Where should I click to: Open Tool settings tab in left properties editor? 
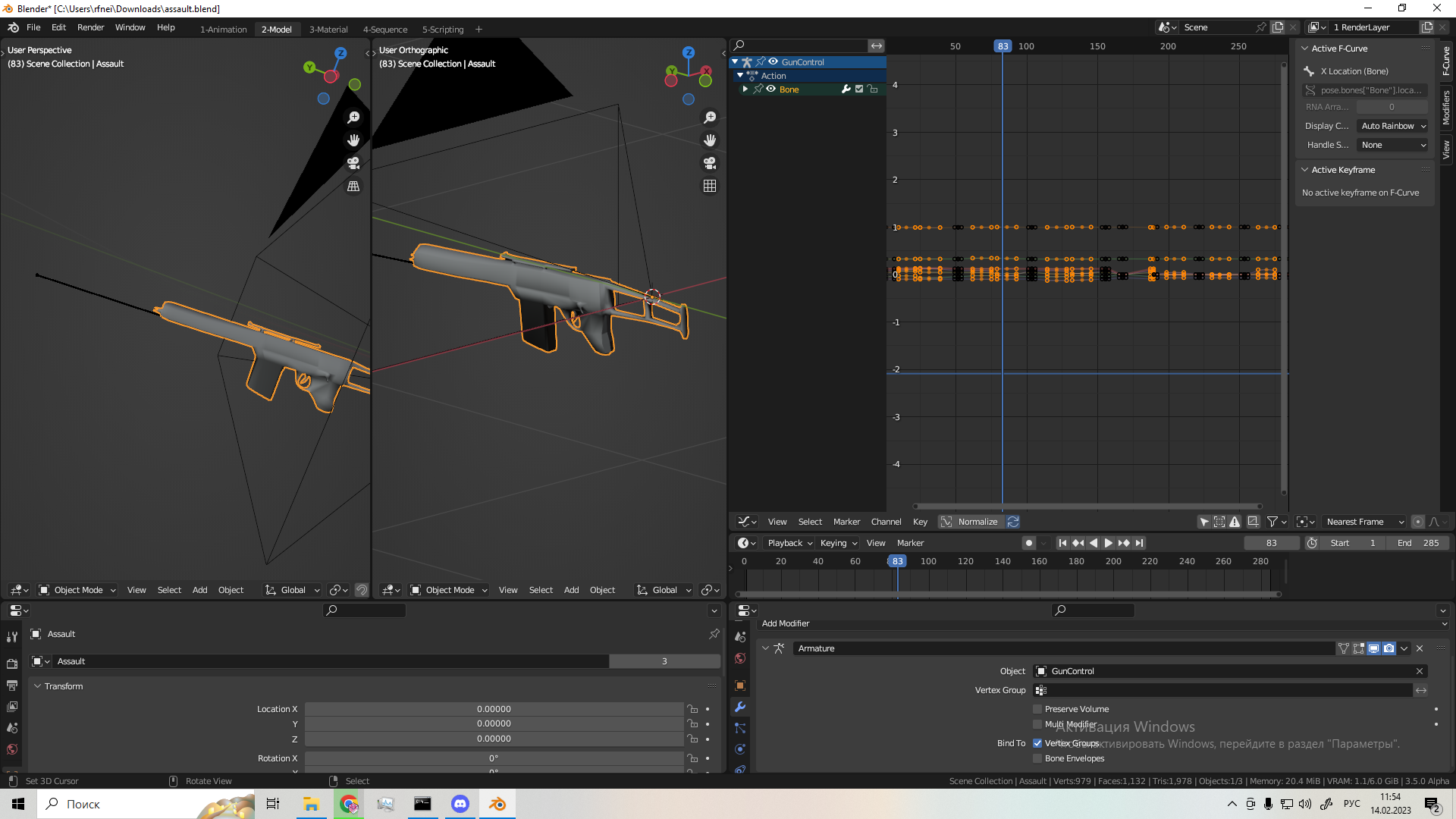[12, 637]
